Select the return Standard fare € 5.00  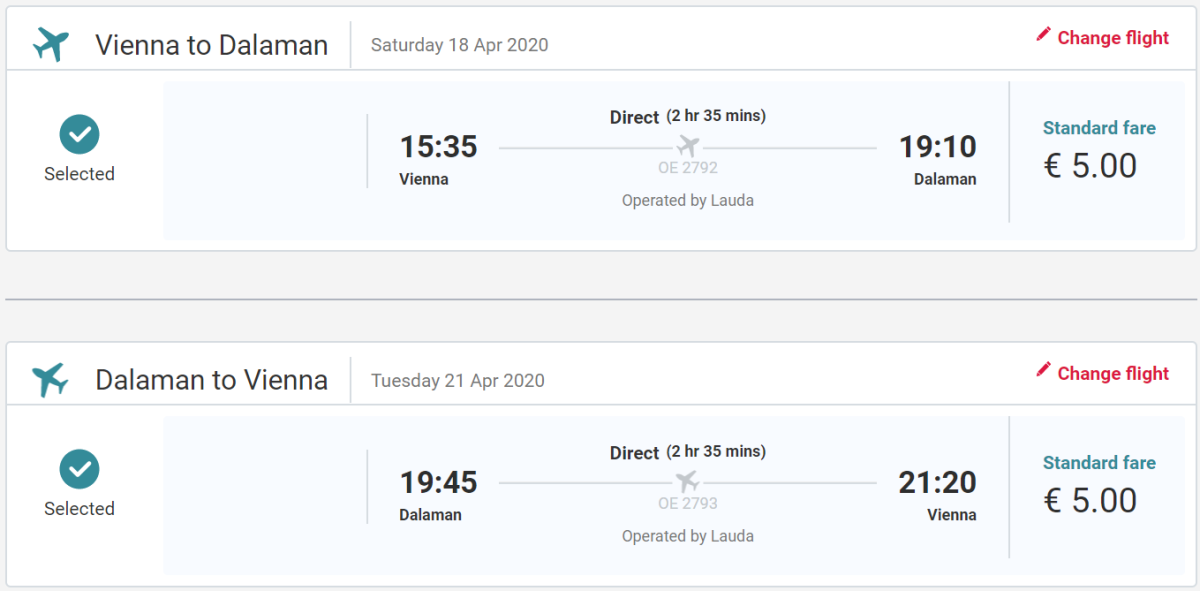[1097, 487]
